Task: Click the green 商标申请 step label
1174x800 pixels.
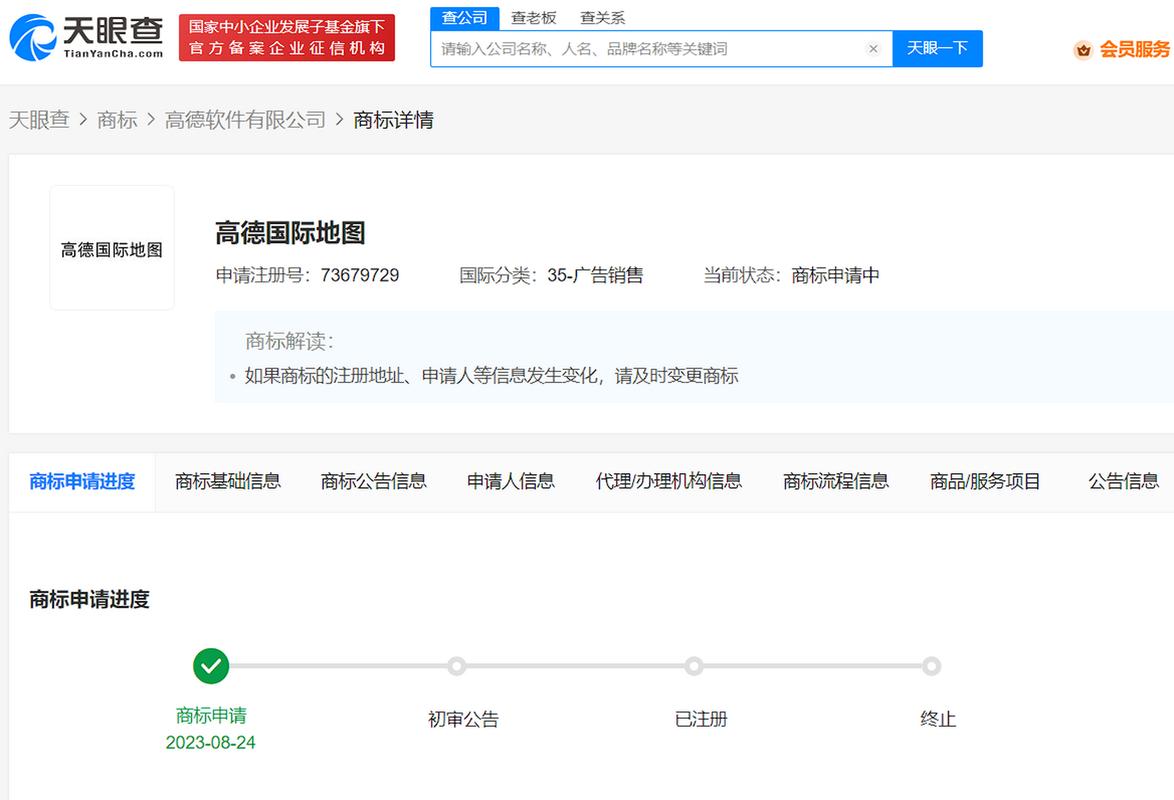Action: [211, 715]
